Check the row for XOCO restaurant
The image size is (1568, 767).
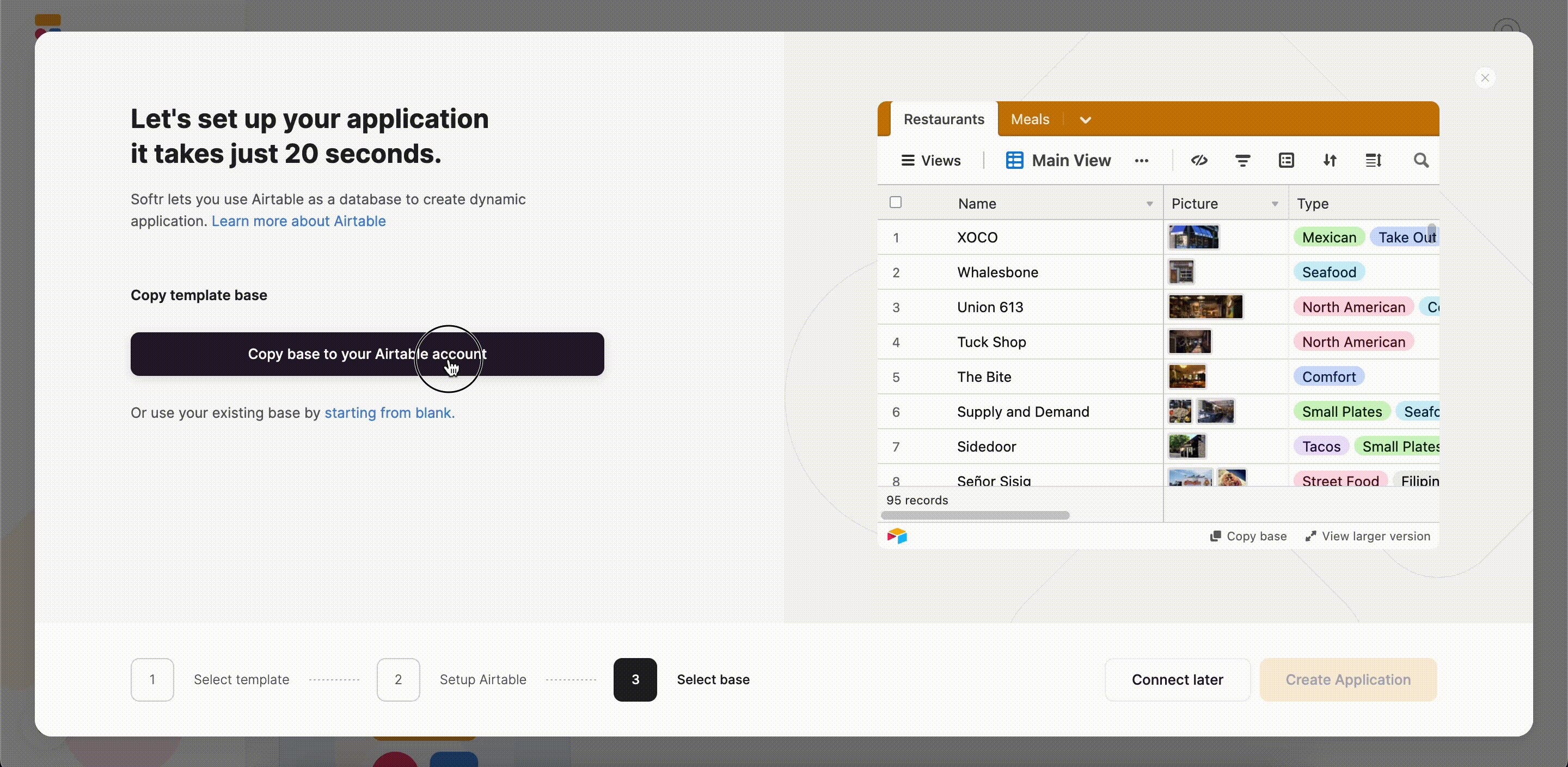click(x=896, y=237)
